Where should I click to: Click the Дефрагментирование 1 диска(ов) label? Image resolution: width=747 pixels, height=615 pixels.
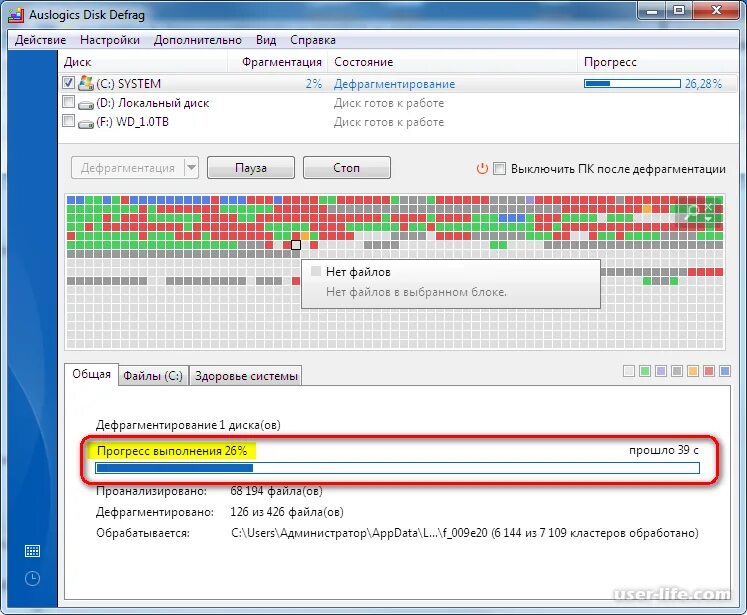click(x=188, y=424)
